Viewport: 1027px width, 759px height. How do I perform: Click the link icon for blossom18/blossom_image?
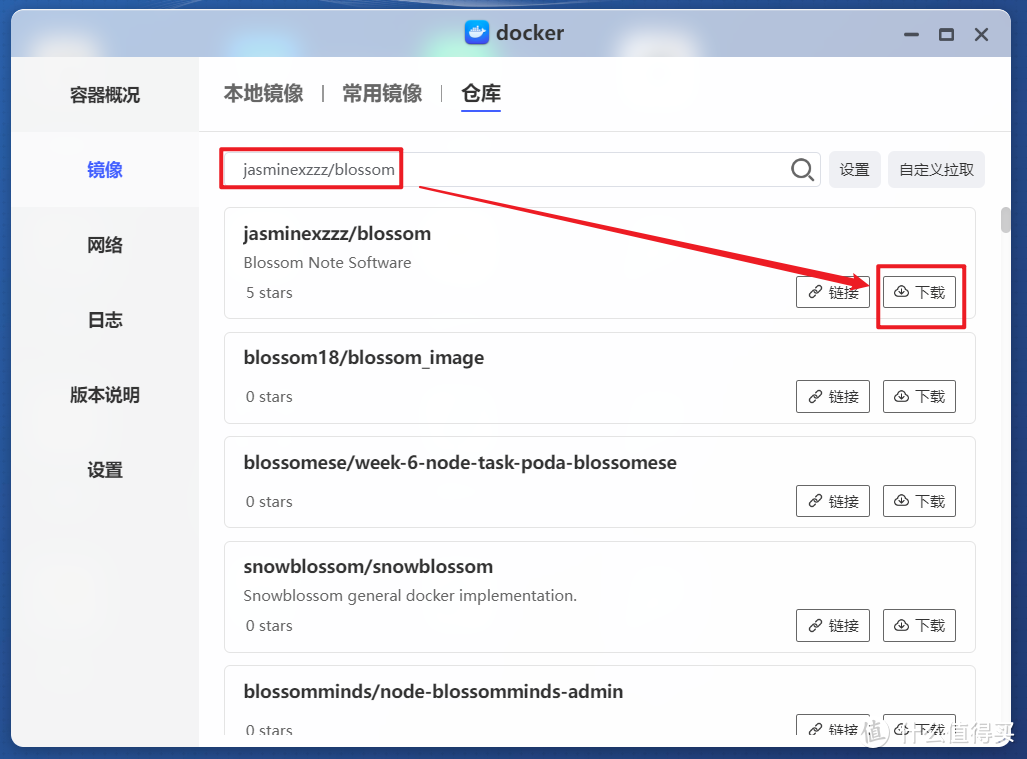[x=832, y=396]
